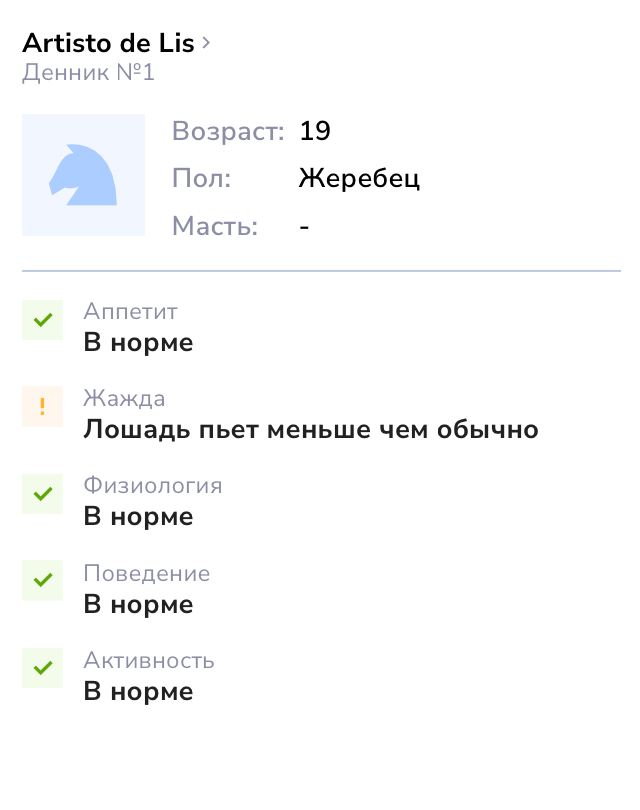This screenshot has height=810, width=640.
Task: Click 'В норме' under Активность
Action: (x=138, y=691)
